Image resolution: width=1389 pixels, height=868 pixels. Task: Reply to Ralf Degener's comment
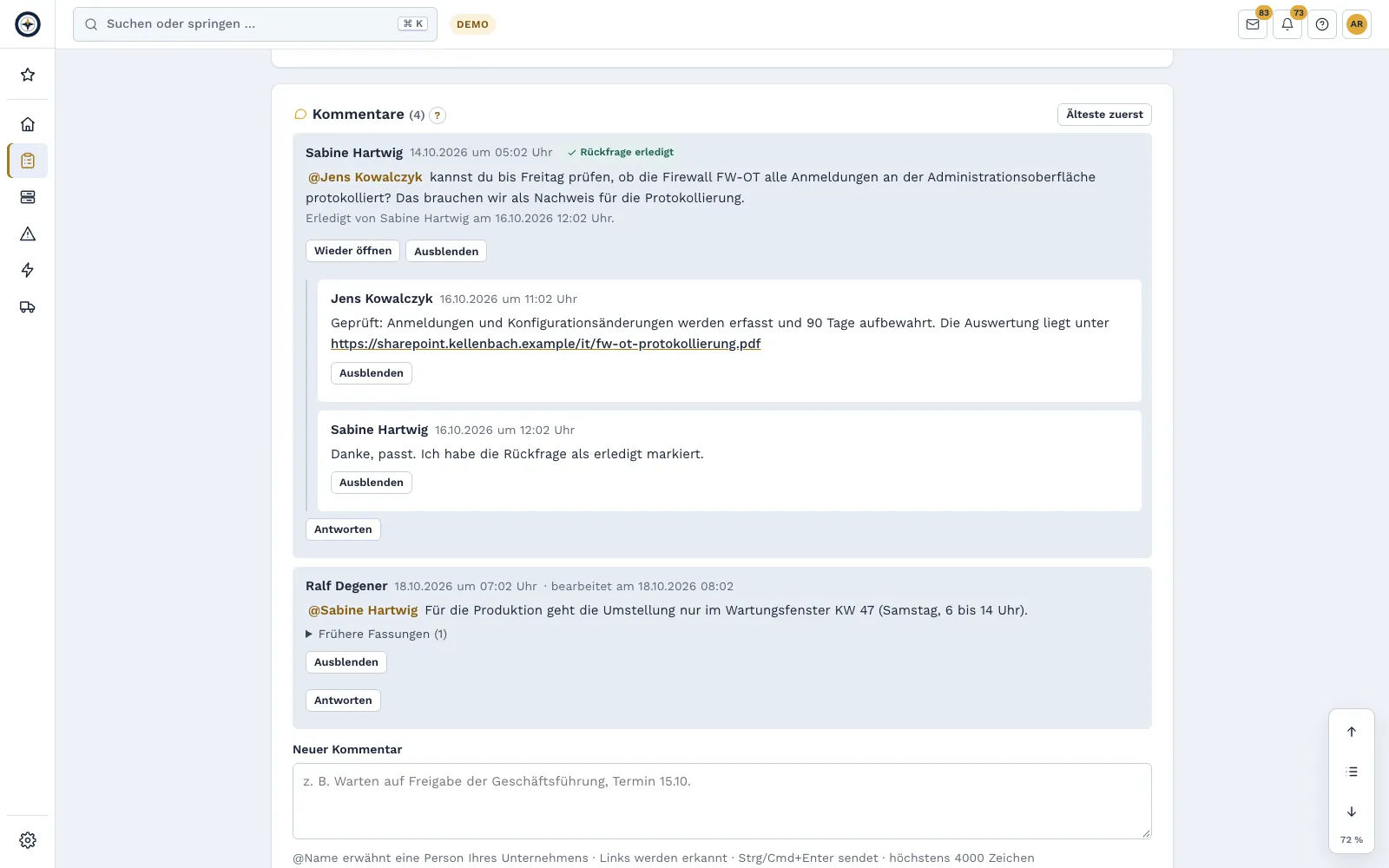[x=343, y=700]
